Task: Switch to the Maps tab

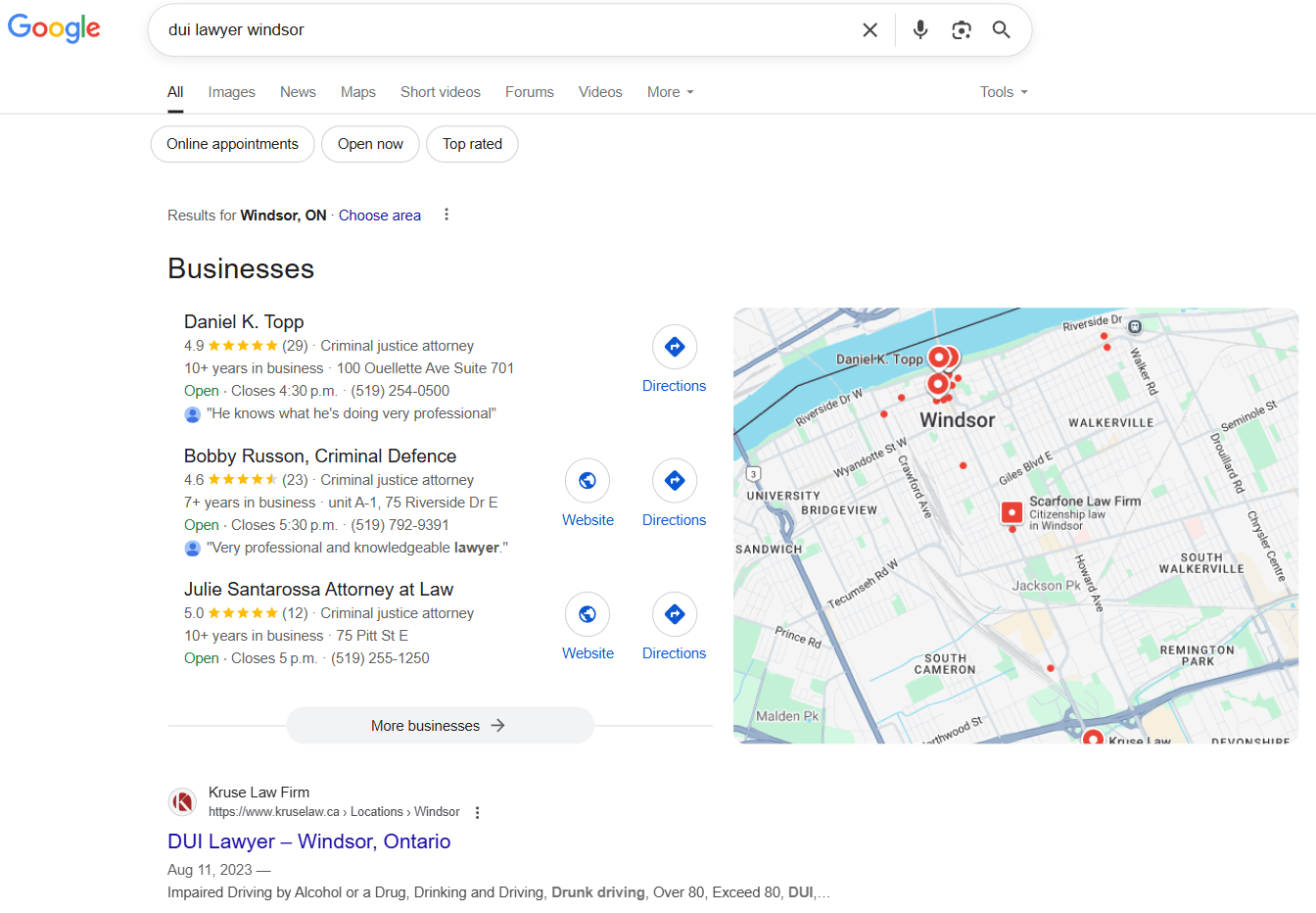Action: click(x=357, y=92)
